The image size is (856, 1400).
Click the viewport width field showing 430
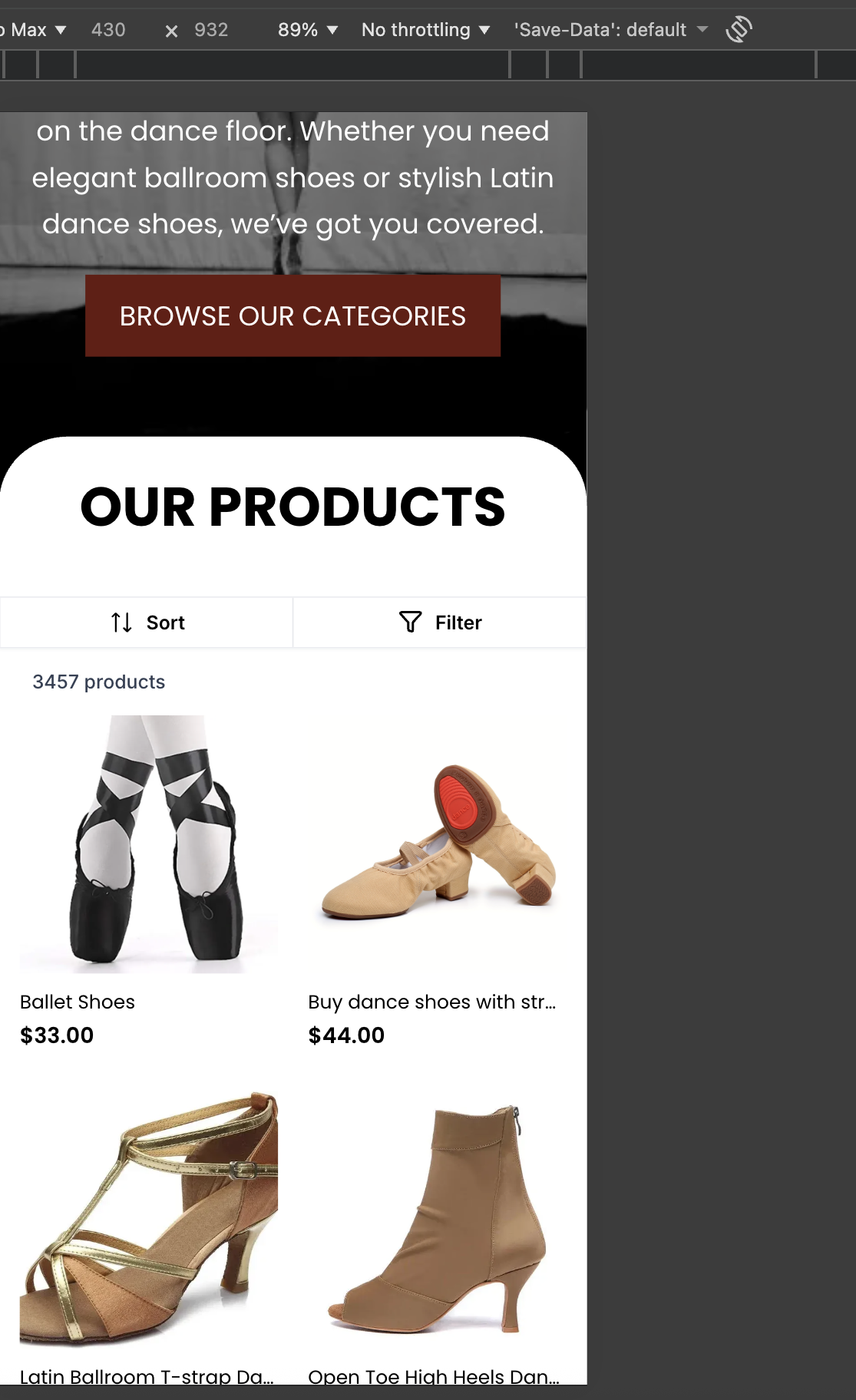click(x=108, y=30)
